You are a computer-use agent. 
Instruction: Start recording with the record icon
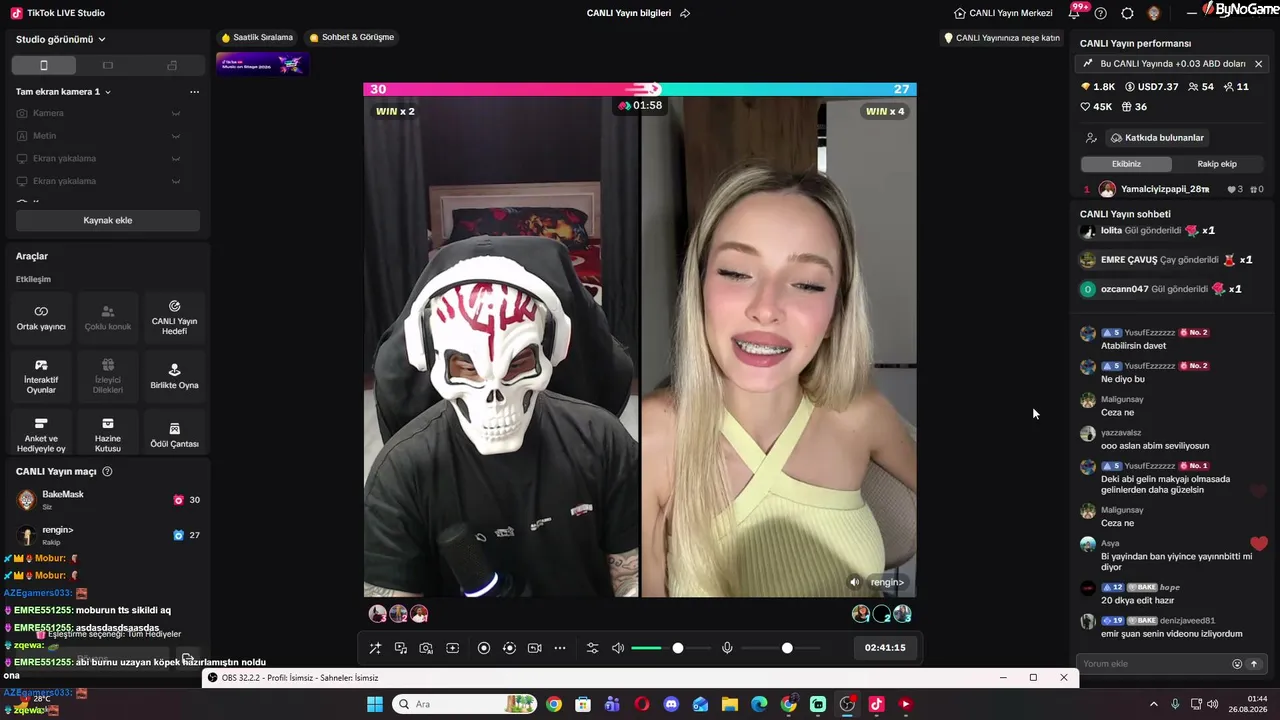pos(484,648)
